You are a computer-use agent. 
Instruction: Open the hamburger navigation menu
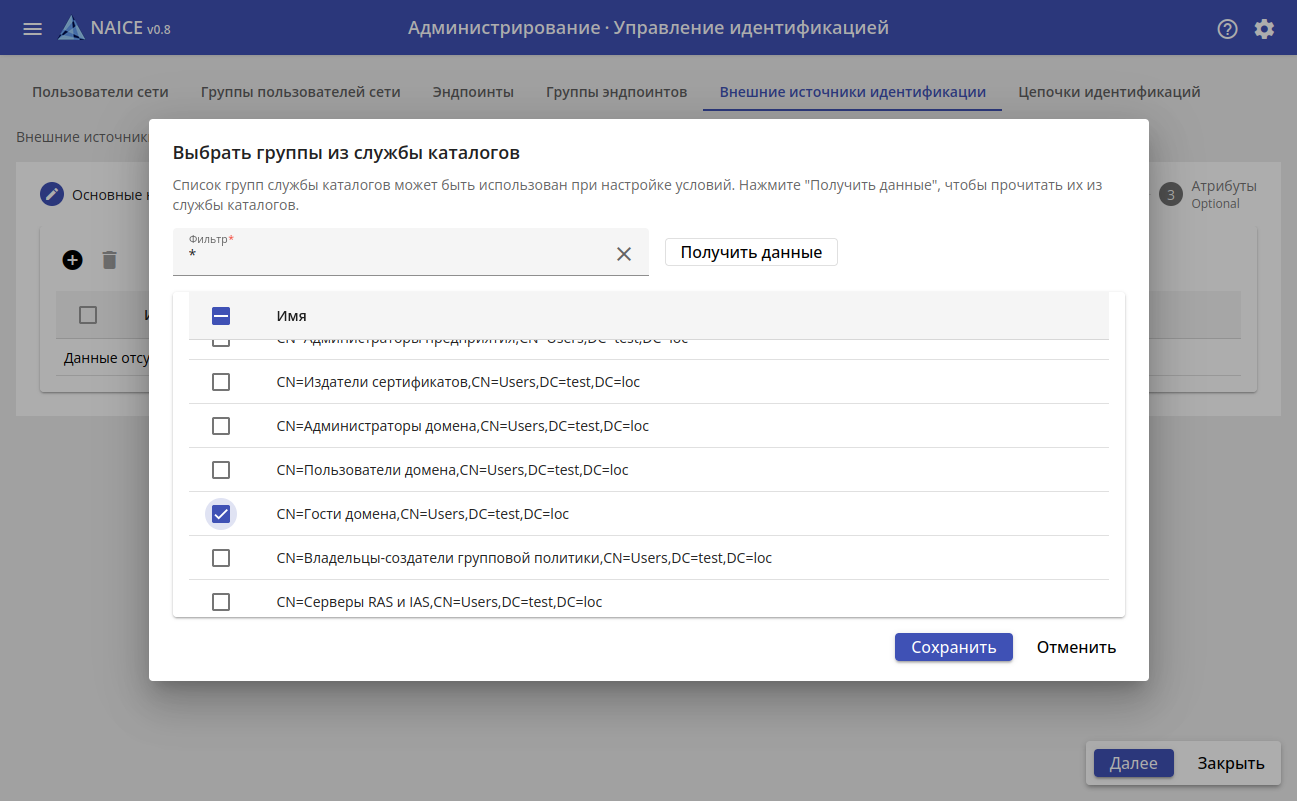coord(32,29)
